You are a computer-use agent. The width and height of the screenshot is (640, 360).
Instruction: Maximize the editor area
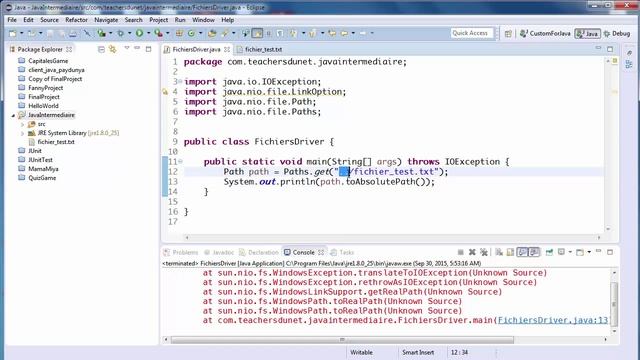[610, 49]
